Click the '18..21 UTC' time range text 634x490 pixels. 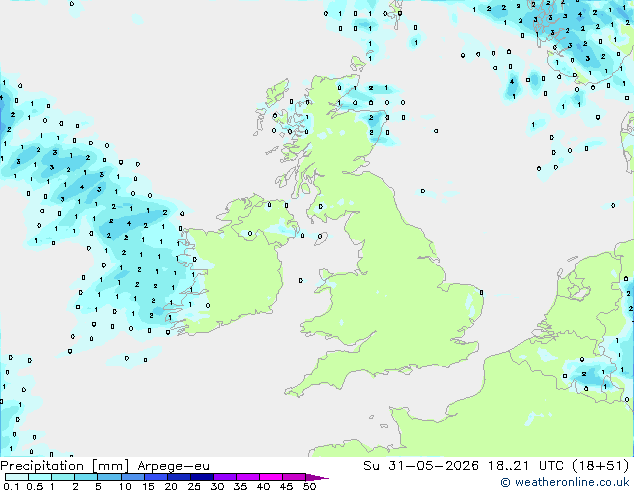526,466
